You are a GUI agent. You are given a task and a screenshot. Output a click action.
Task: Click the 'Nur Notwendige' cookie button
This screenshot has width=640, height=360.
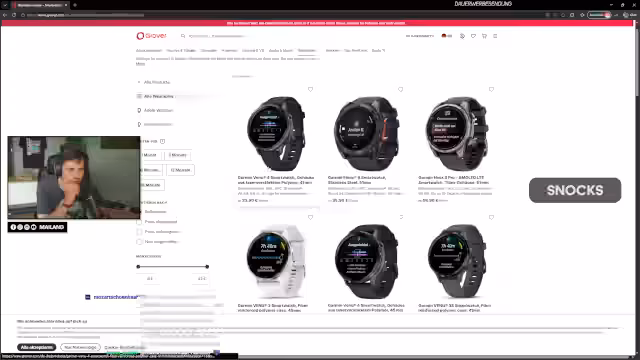click(80, 347)
